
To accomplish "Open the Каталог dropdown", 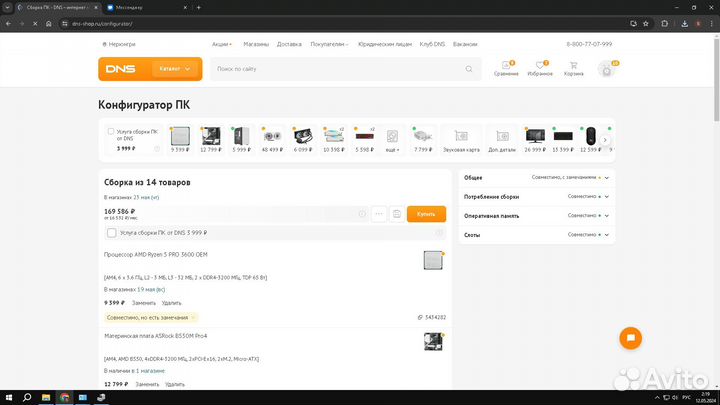I will coord(174,69).
